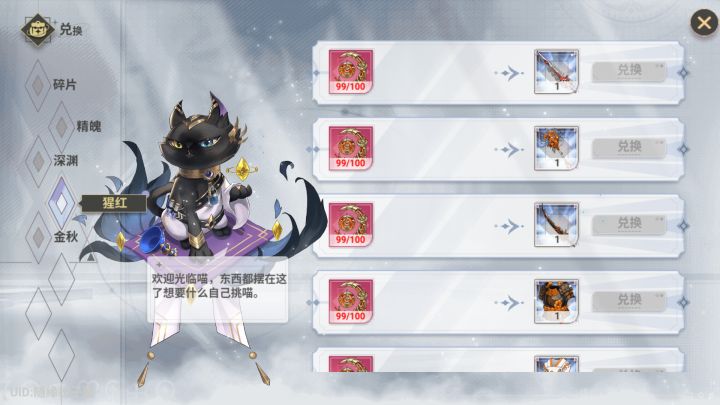Click 兑换 button for the brown blade
Image resolution: width=720 pixels, height=405 pixels.
(629, 225)
